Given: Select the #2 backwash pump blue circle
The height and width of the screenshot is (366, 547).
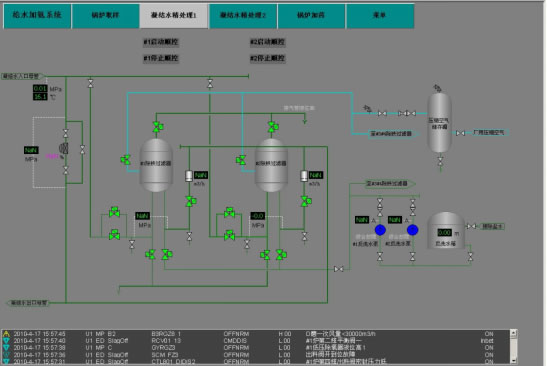Looking at the screenshot, I should (412, 230).
